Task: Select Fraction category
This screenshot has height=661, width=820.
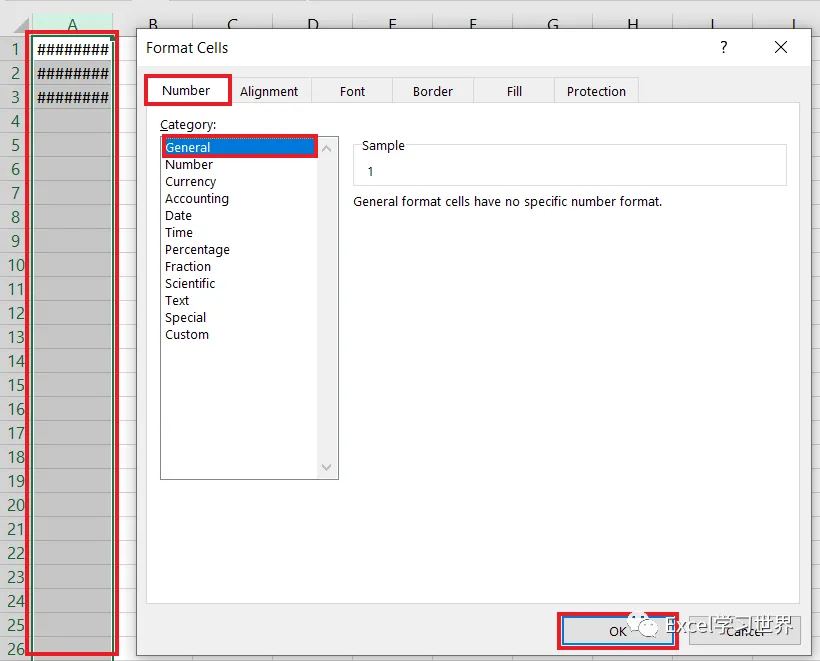Action: tap(240, 267)
